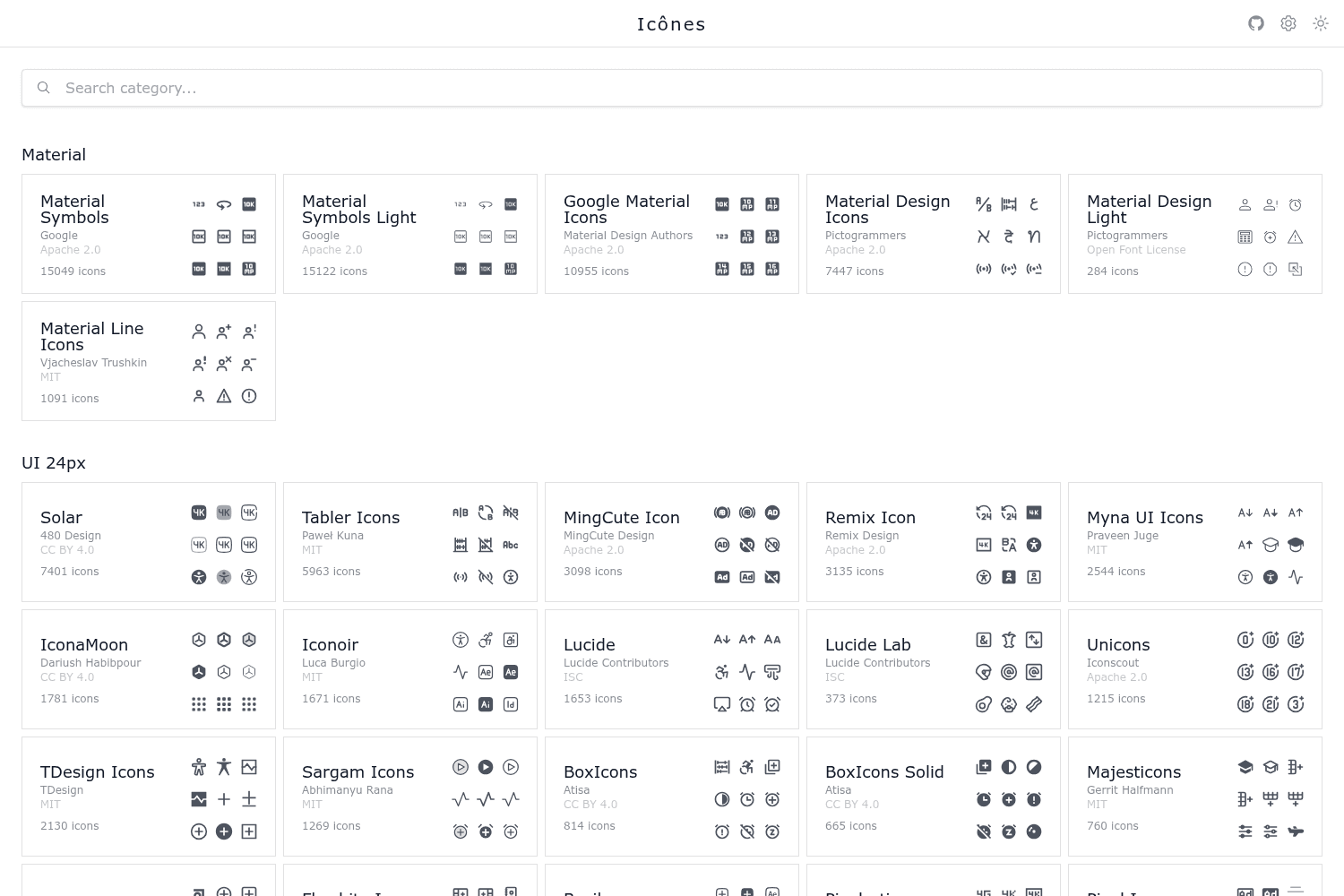
Task: Click the warning triangle in Material Line Icons
Action: coord(224,396)
